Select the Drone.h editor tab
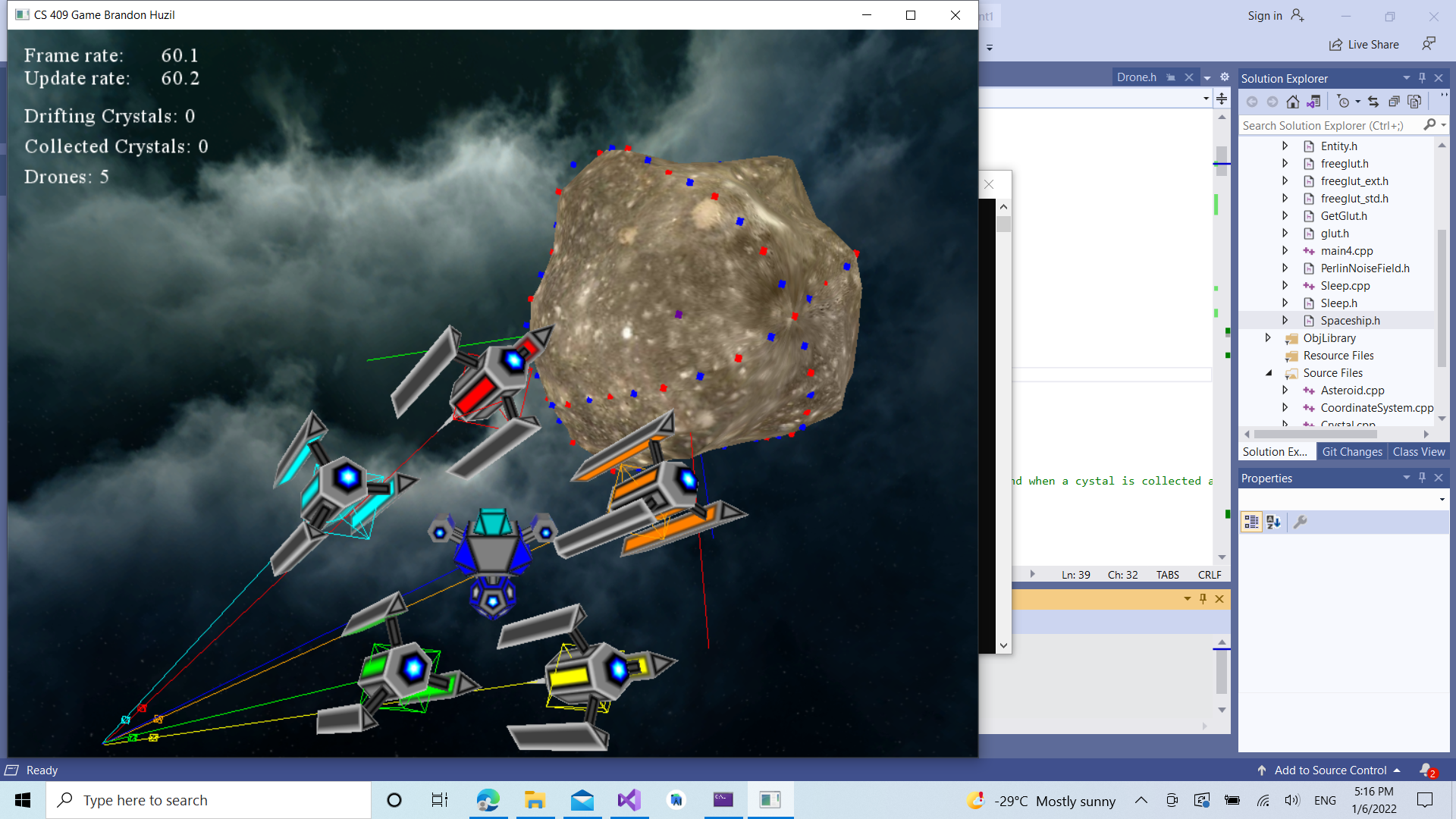The image size is (1456, 819). (1136, 77)
